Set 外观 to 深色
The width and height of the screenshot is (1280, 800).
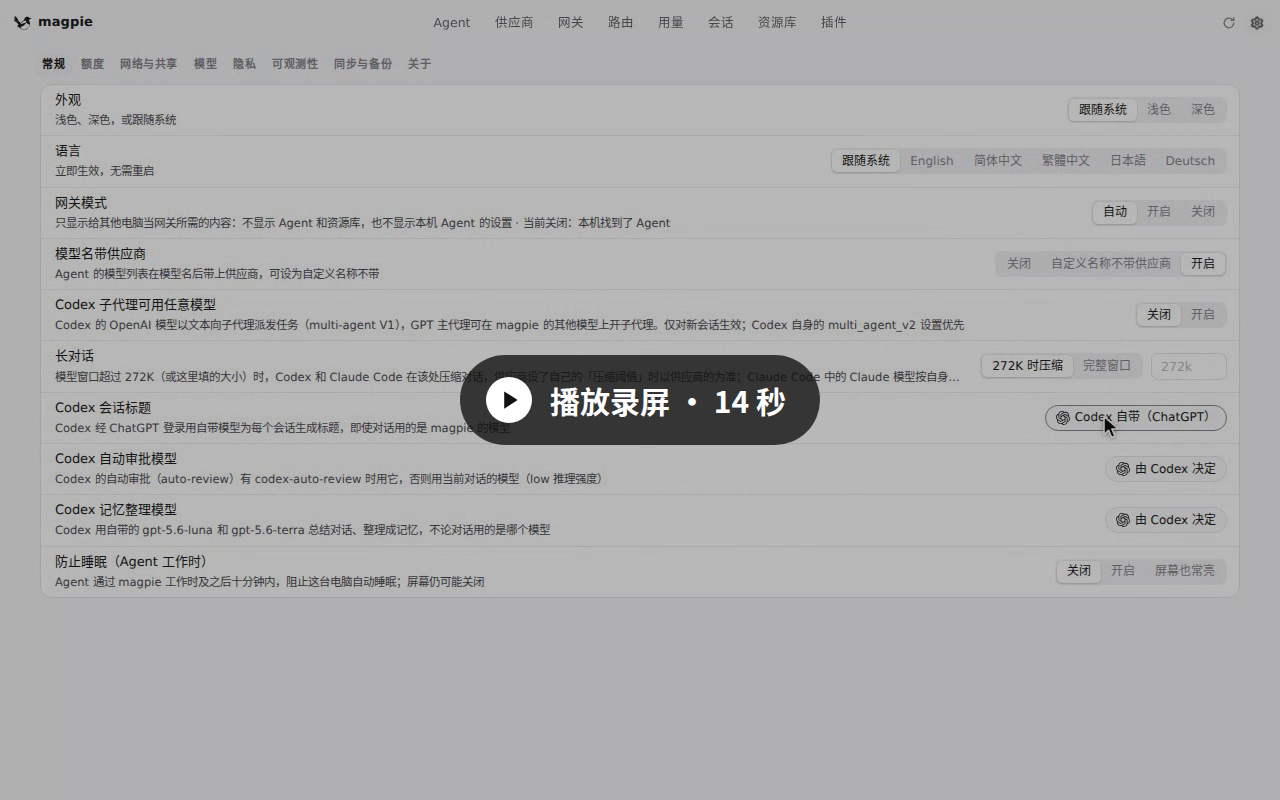pyautogui.click(x=1203, y=109)
